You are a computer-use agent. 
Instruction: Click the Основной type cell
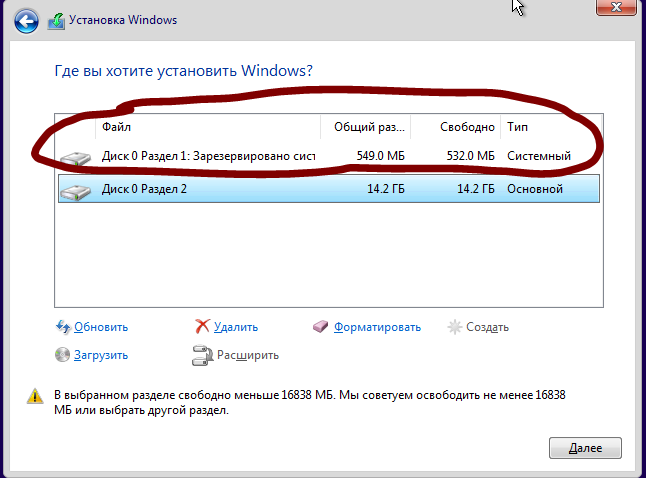tap(535, 189)
